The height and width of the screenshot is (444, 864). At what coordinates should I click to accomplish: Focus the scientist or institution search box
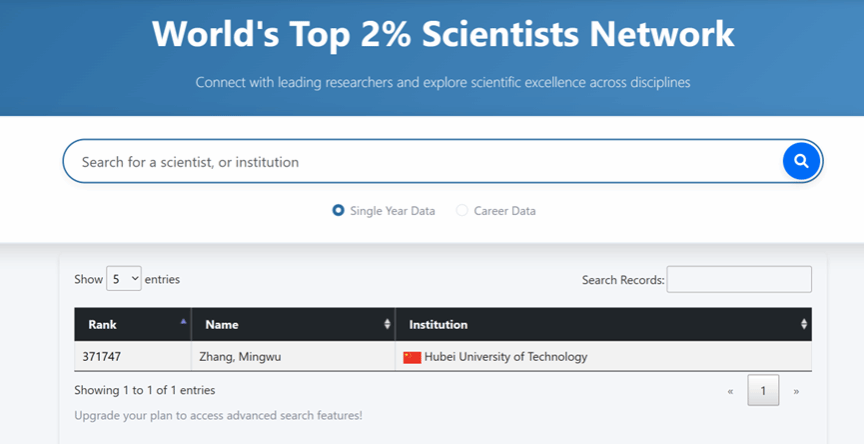coord(420,162)
